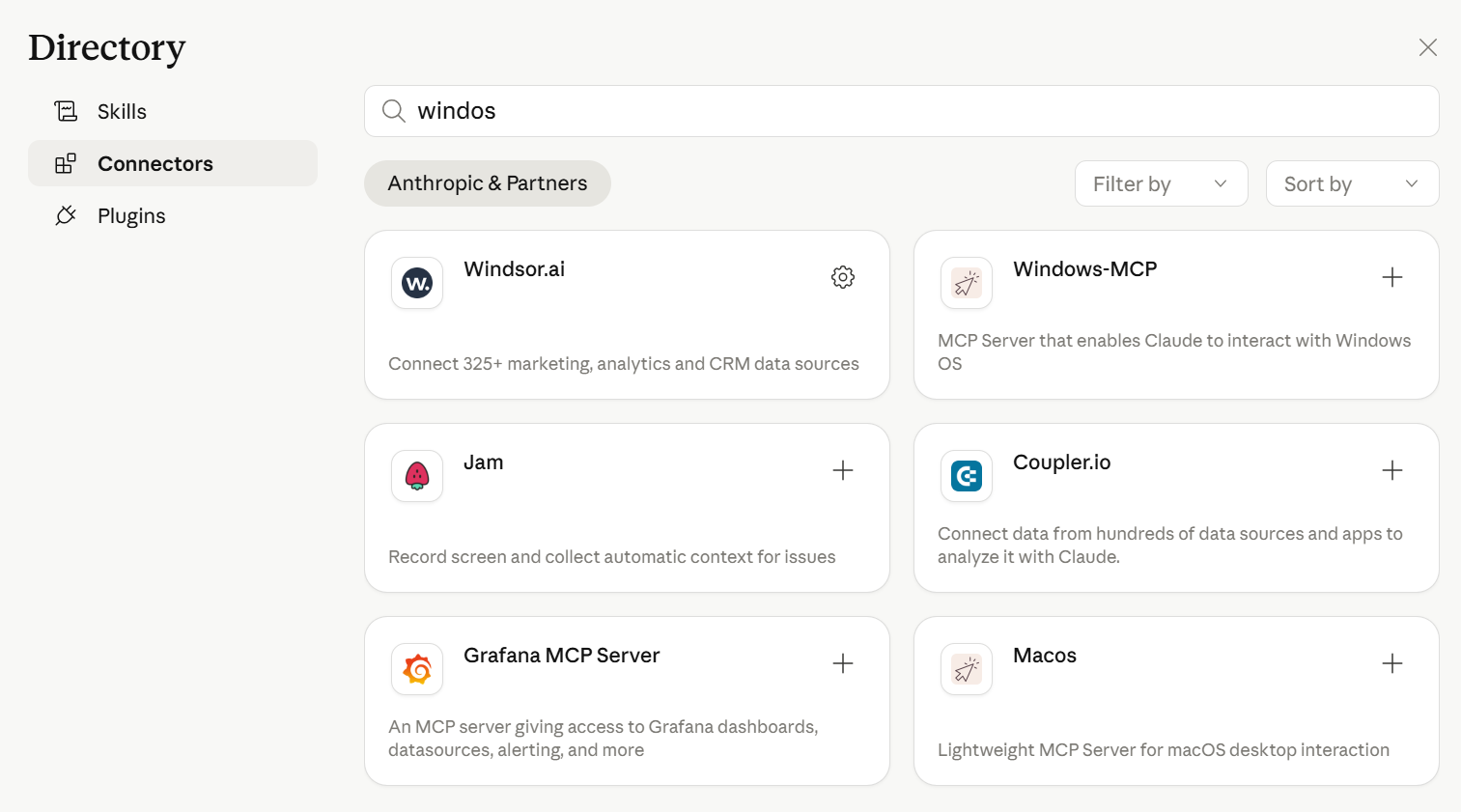The height and width of the screenshot is (812, 1461).
Task: Click the search magnifier icon
Action: (393, 110)
